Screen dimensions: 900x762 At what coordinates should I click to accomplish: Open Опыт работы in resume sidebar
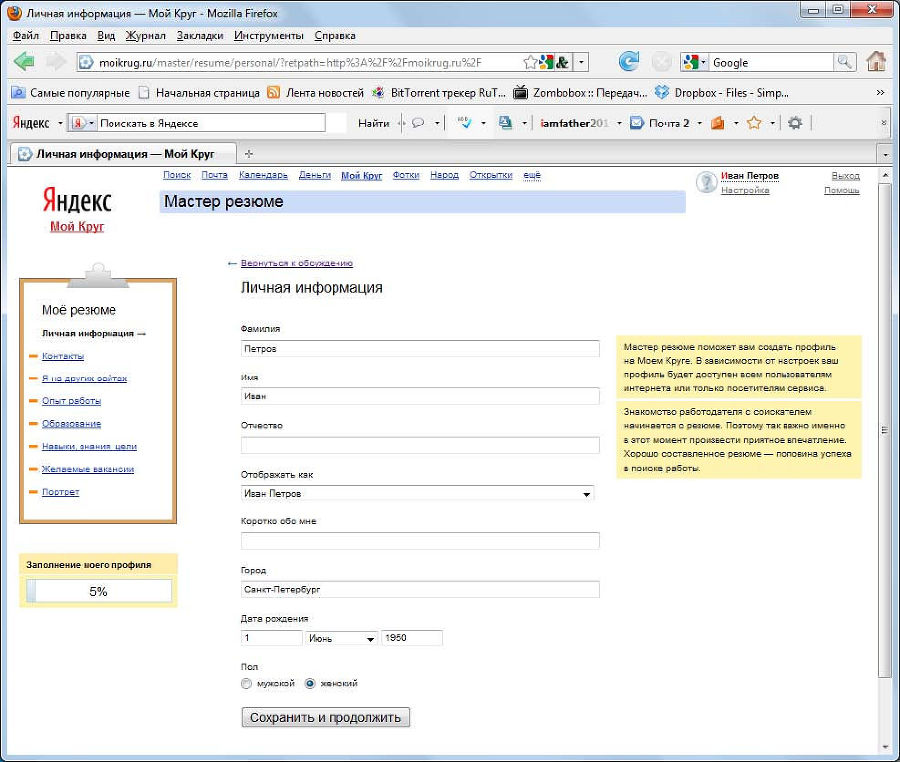pos(71,401)
